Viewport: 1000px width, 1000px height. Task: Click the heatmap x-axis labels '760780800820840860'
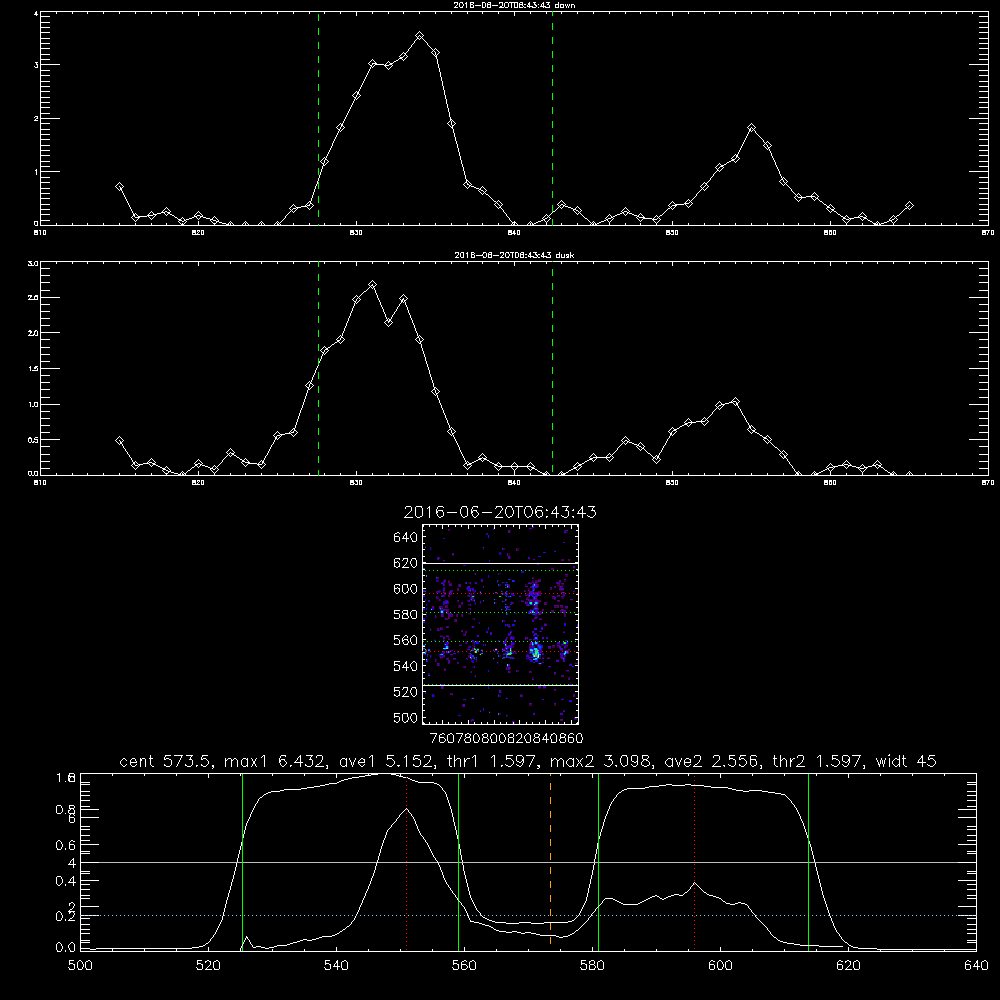coord(506,738)
